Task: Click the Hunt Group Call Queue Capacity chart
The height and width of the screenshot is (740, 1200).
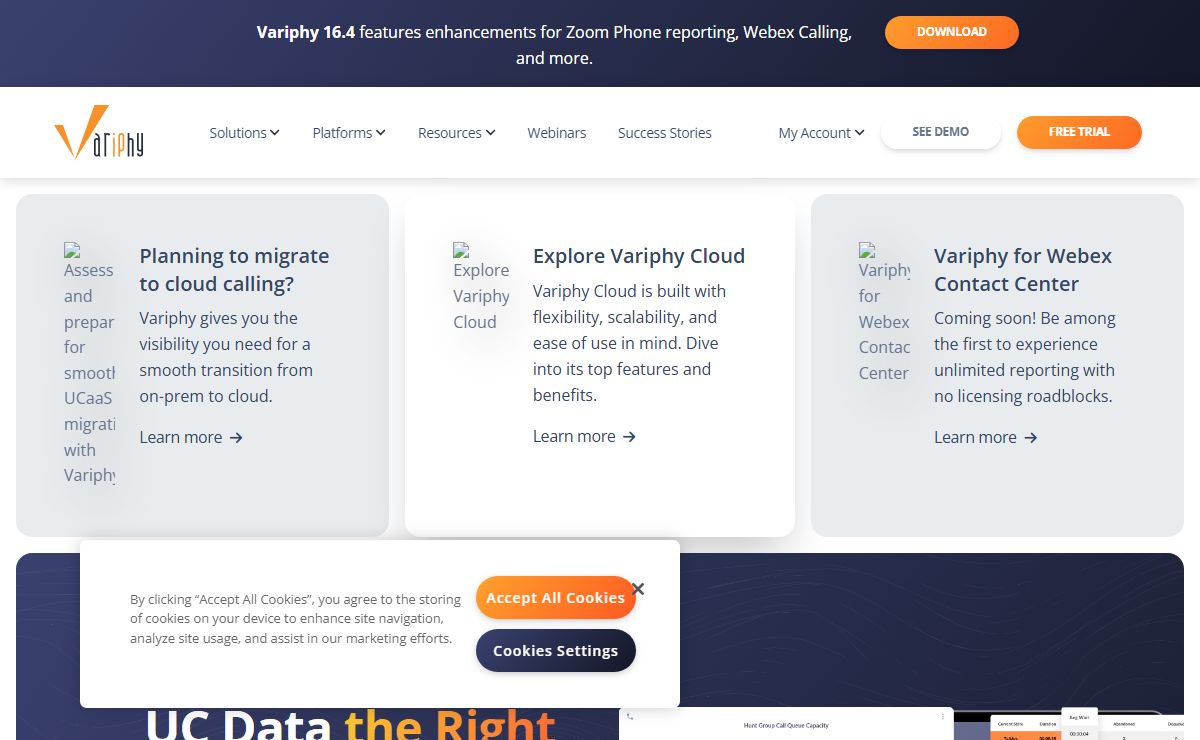Action: tap(785, 724)
